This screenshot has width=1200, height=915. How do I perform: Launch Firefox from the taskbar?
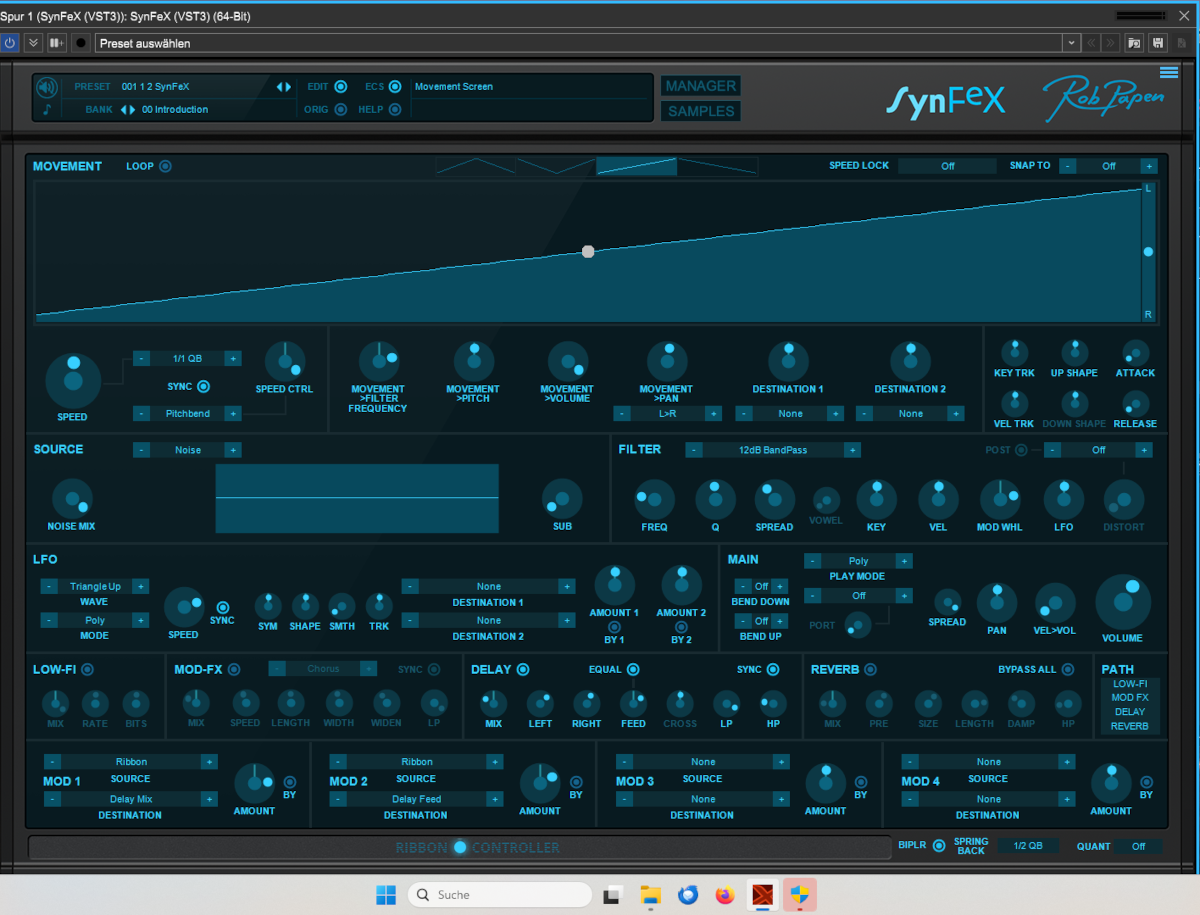click(x=724, y=895)
